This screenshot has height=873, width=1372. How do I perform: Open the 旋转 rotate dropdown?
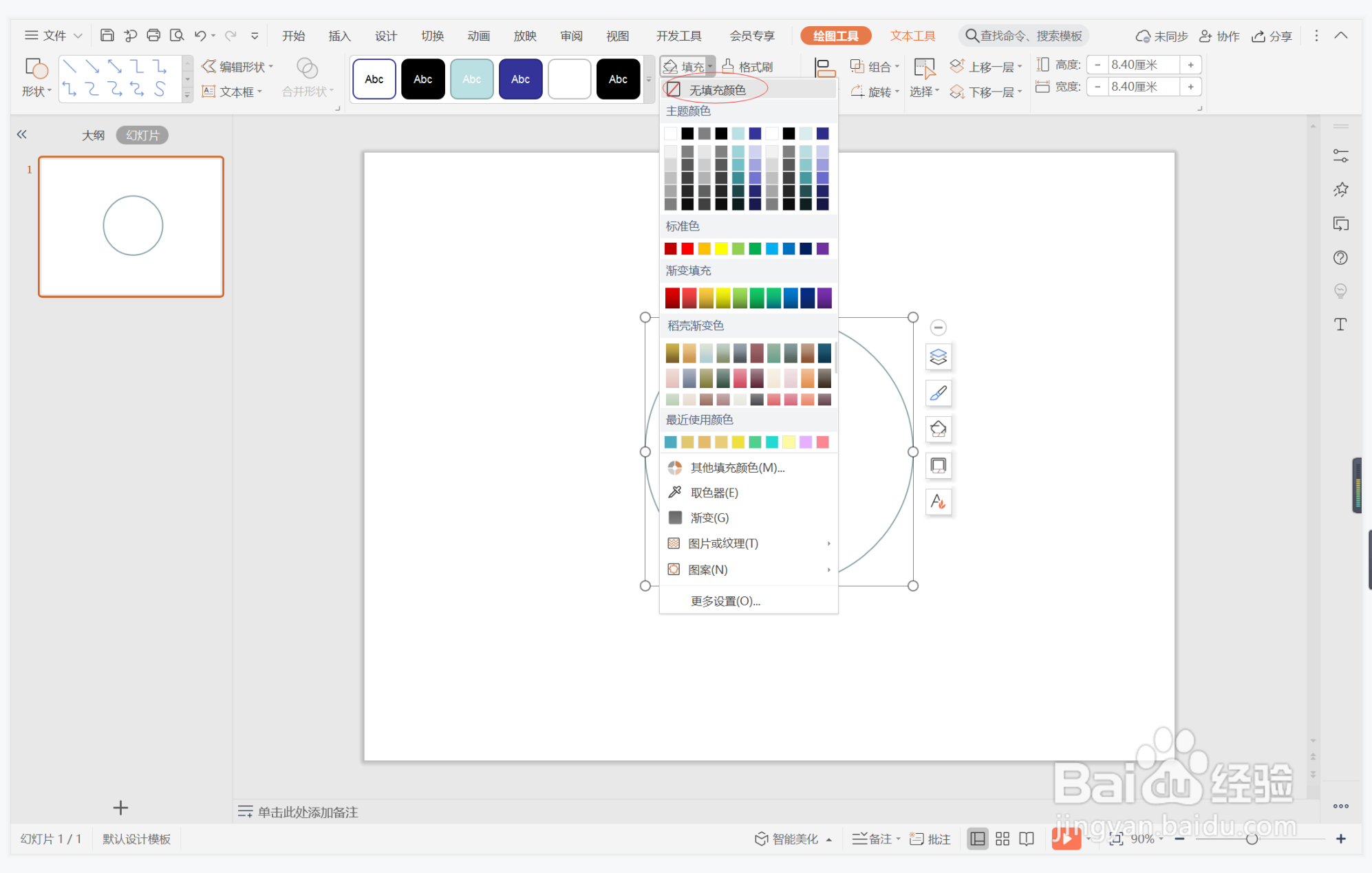875,91
